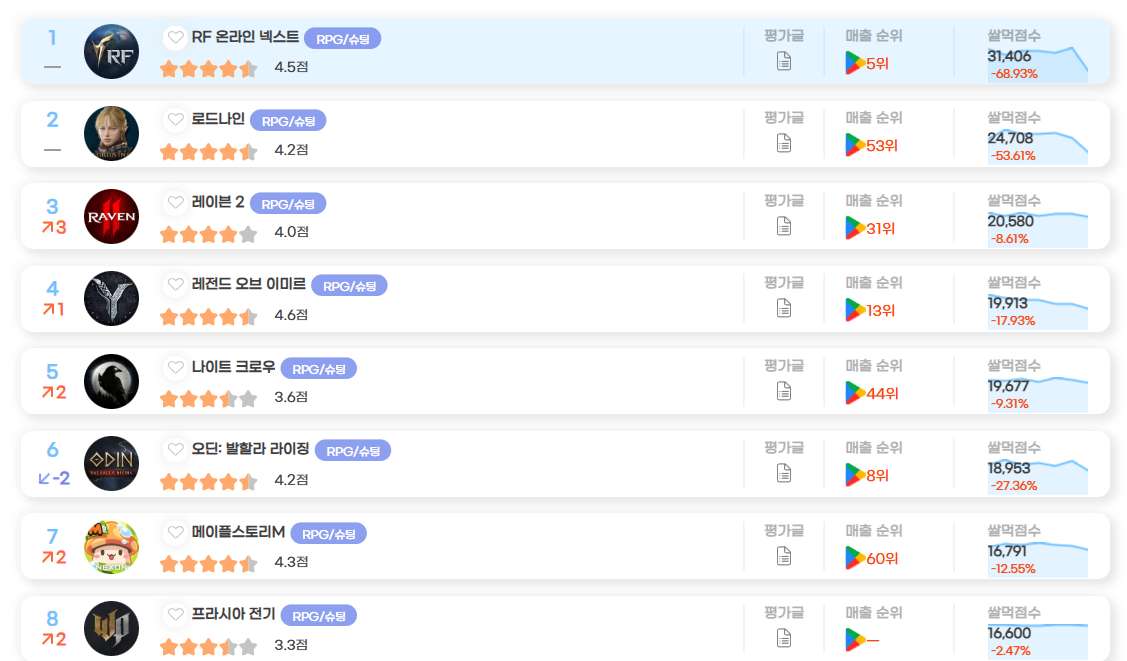1127x661 pixels.
Task: Click the 31,406 score trend chart
Action: [1037, 64]
